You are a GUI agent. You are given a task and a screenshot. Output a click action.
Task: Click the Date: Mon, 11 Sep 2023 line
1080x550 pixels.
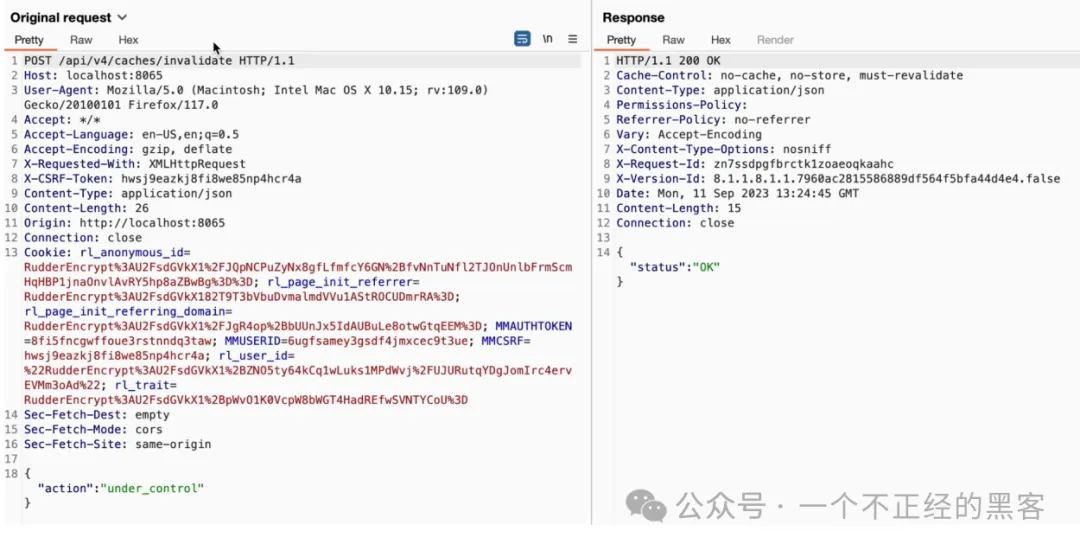tap(737, 193)
